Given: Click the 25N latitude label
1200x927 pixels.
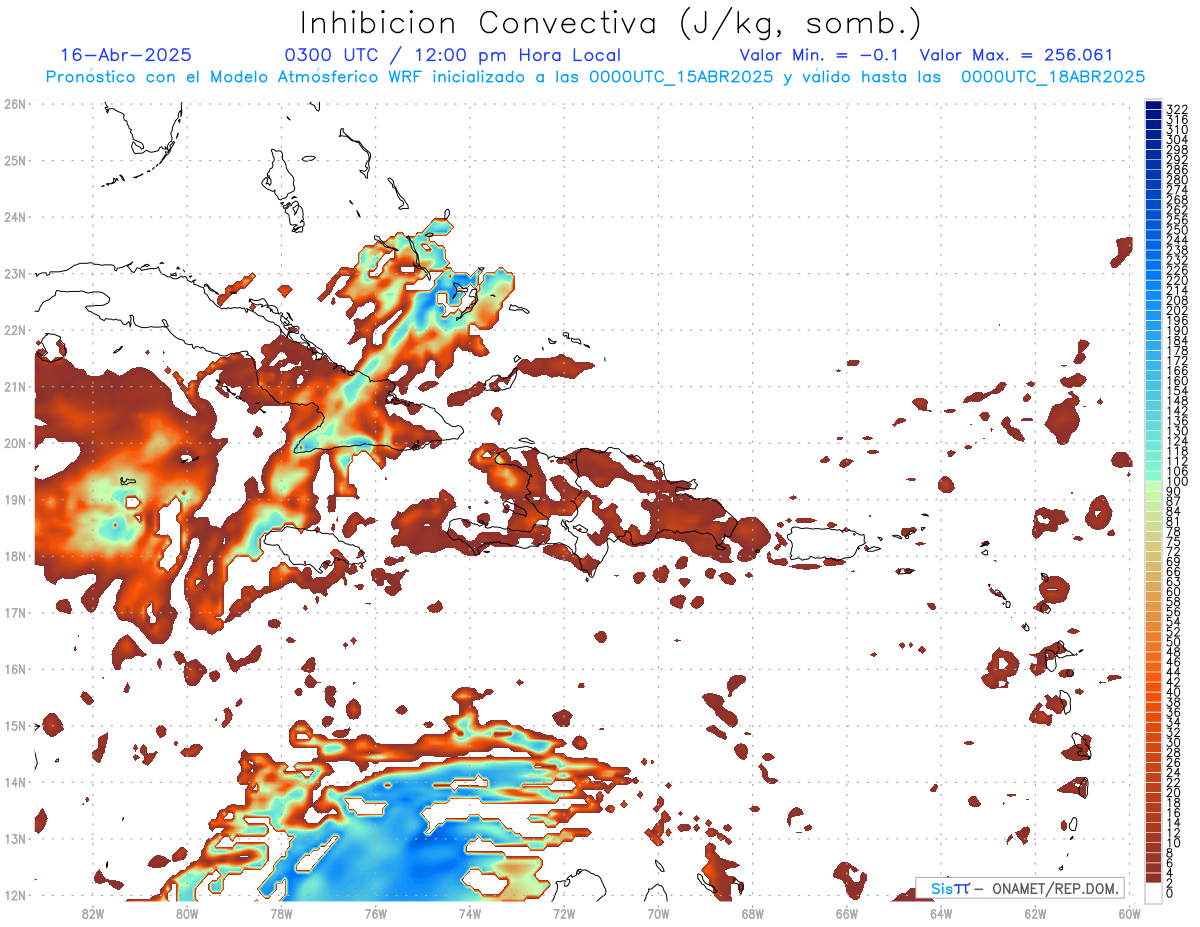Looking at the screenshot, I should click(x=15, y=160).
